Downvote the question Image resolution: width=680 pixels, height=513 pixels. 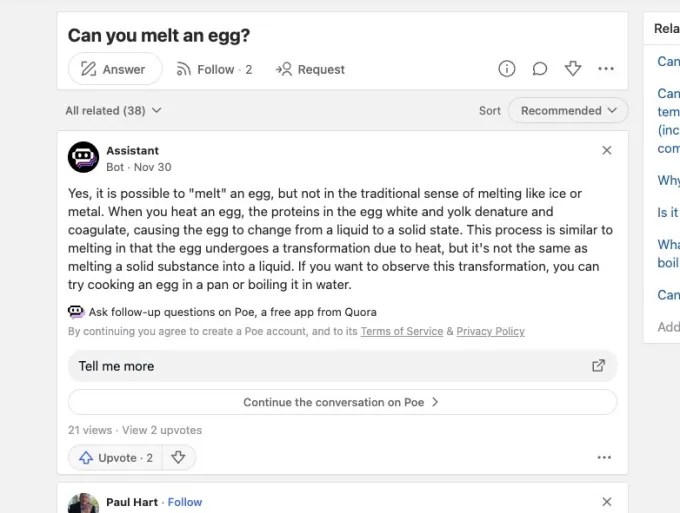pos(573,69)
